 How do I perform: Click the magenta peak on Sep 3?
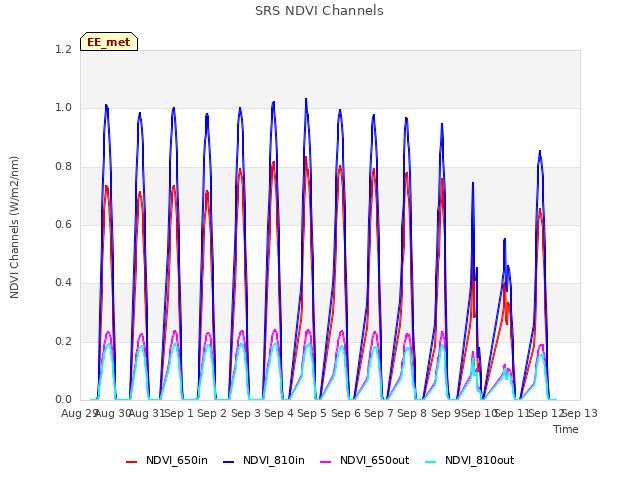242,331
